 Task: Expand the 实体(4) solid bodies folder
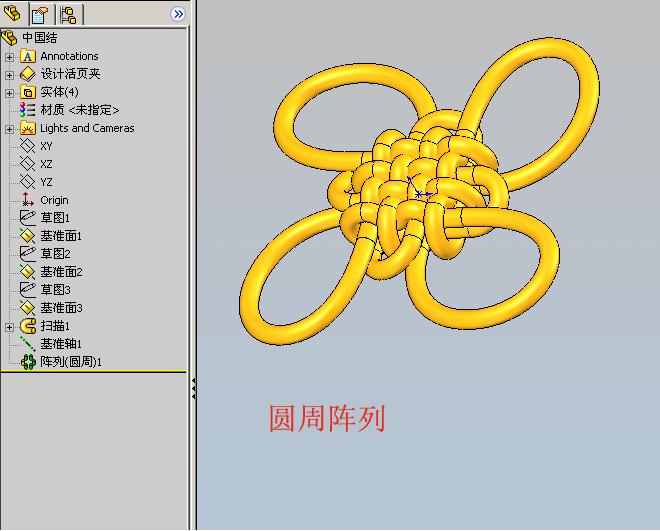(9, 93)
